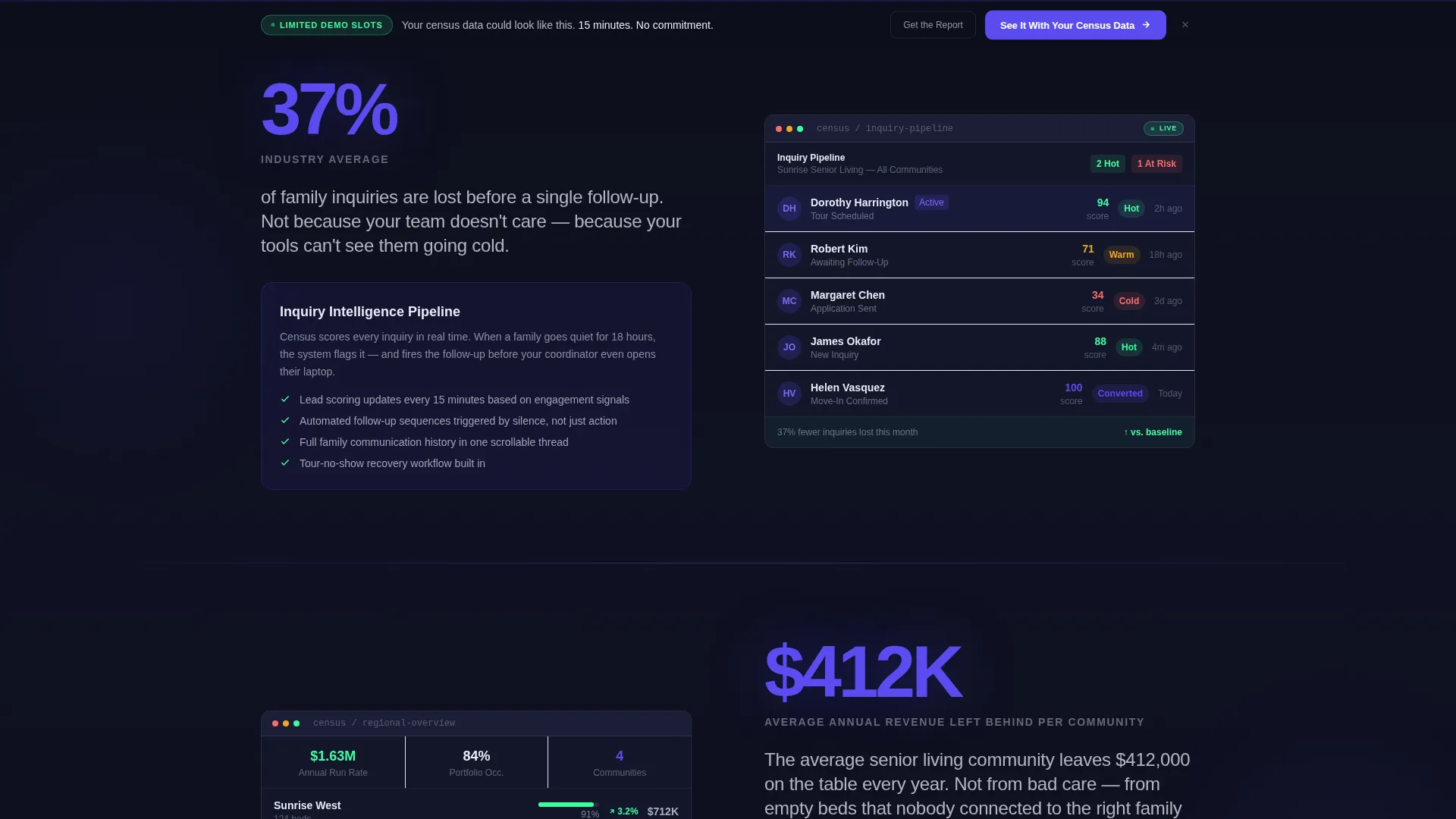Click Move-In Confirmed status under Helen Vasquez
1456x819 pixels.
(x=849, y=401)
